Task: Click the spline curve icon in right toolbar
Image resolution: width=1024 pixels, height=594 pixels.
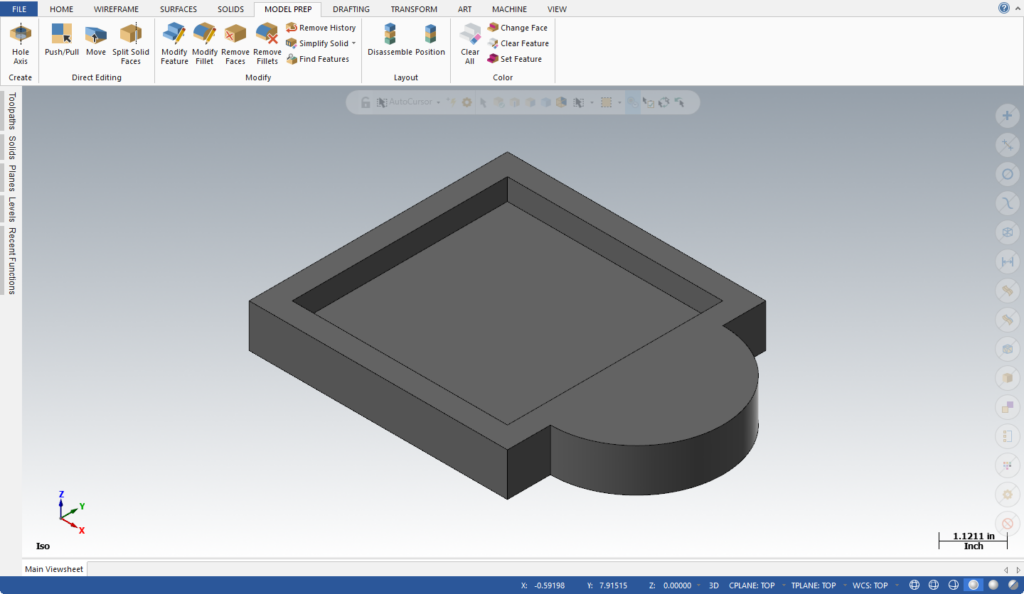Action: 1008,203
